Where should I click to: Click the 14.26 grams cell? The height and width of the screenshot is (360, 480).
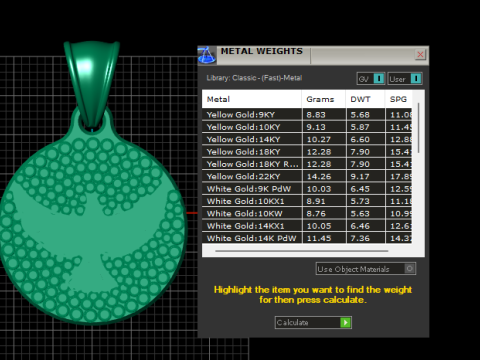coord(324,176)
